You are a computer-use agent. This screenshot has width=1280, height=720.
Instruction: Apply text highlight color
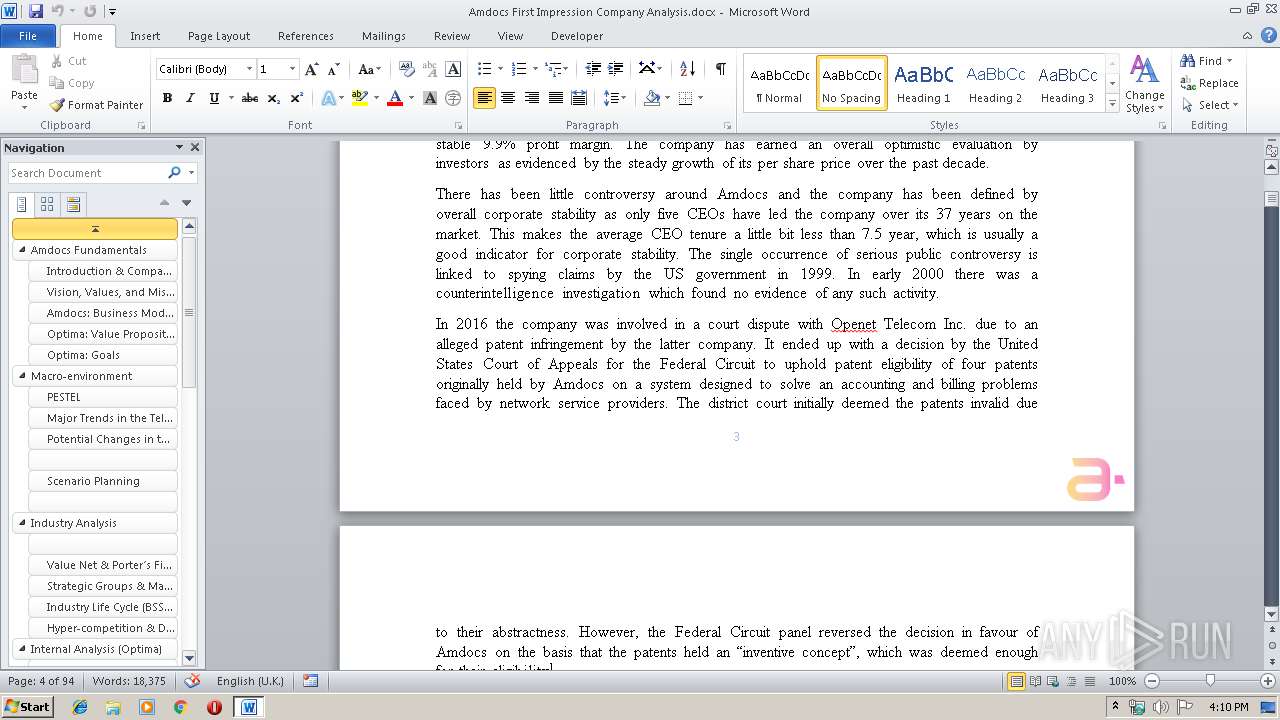coord(359,98)
